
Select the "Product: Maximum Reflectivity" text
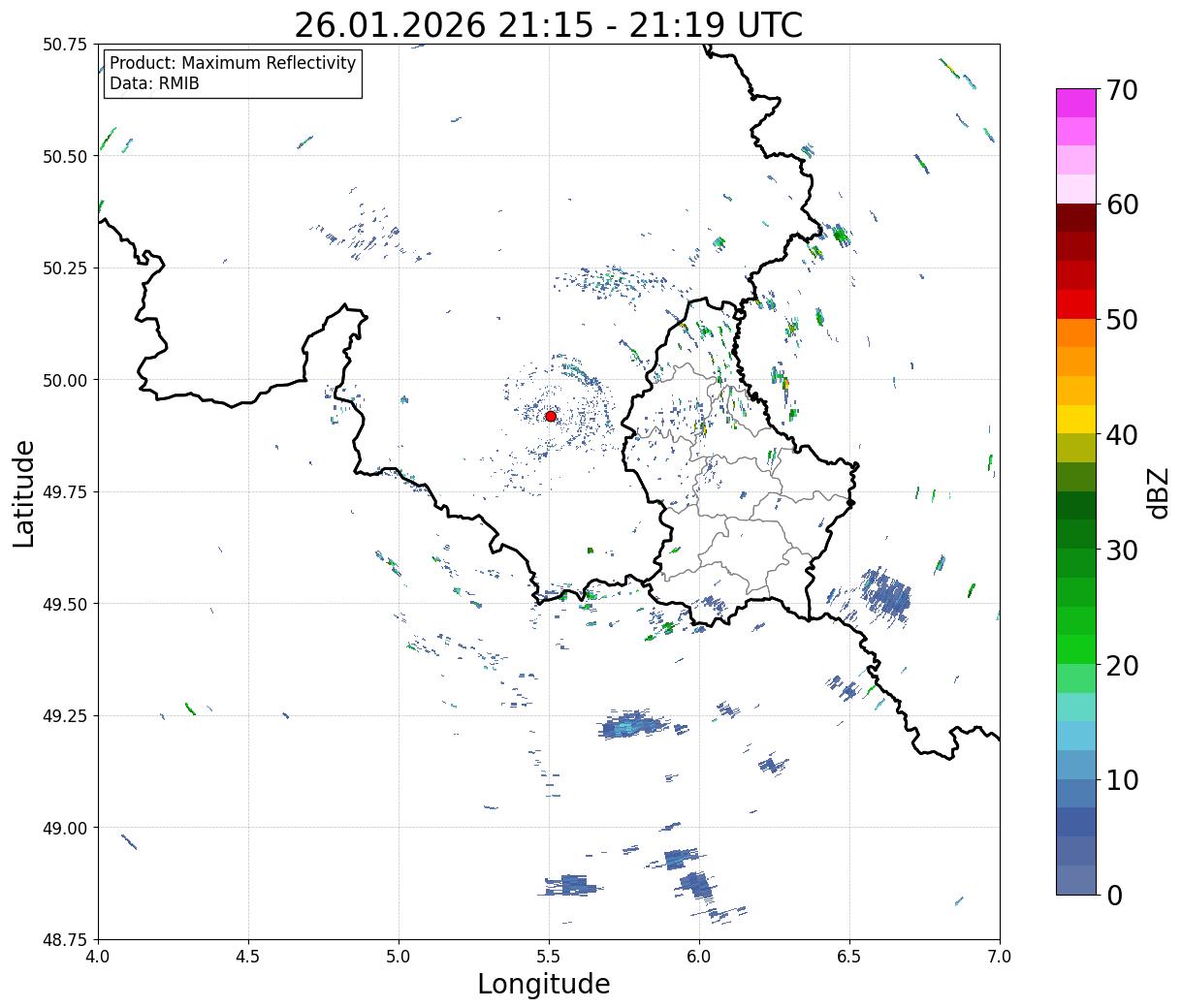tap(233, 63)
